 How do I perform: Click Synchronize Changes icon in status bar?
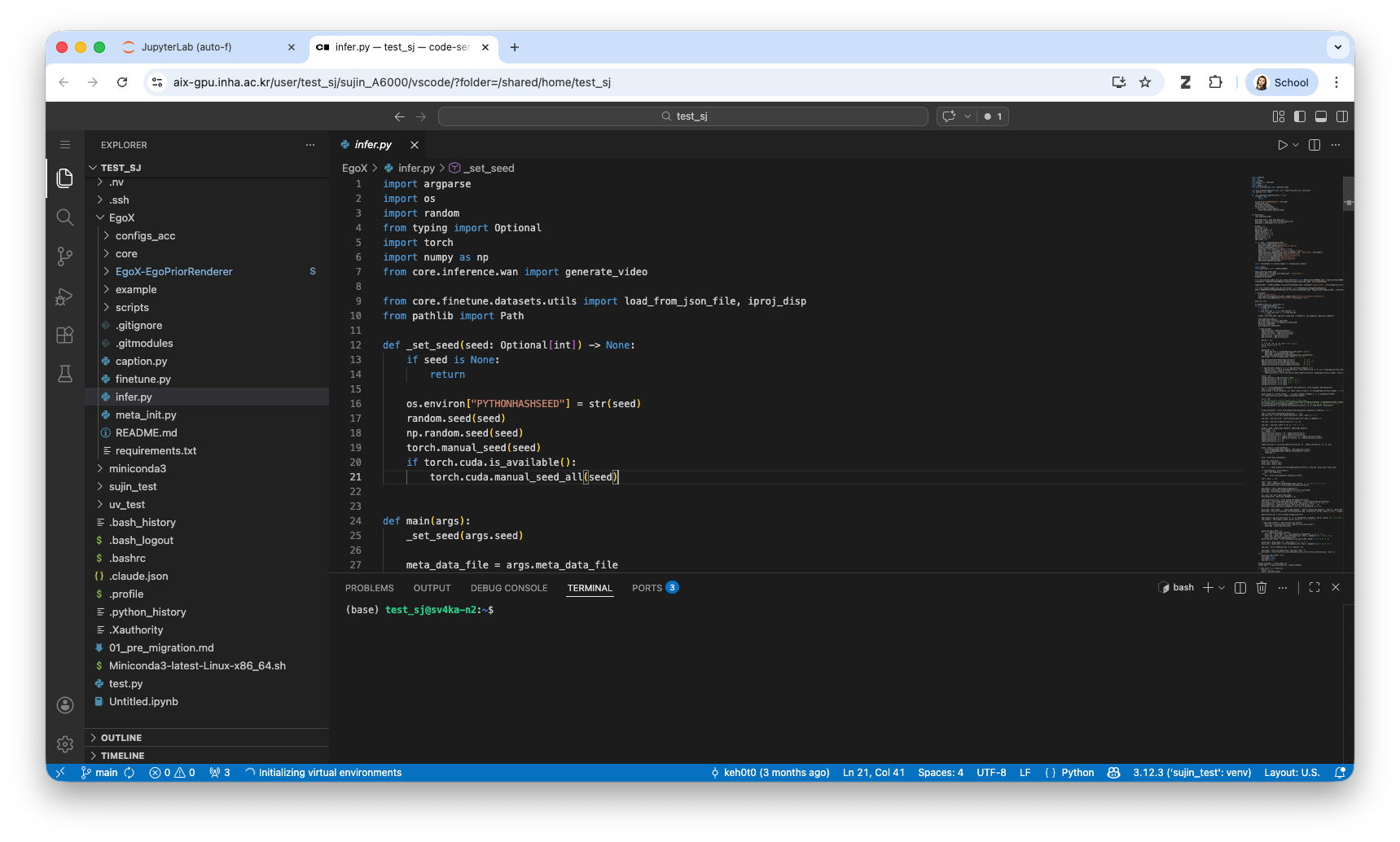[x=129, y=773]
